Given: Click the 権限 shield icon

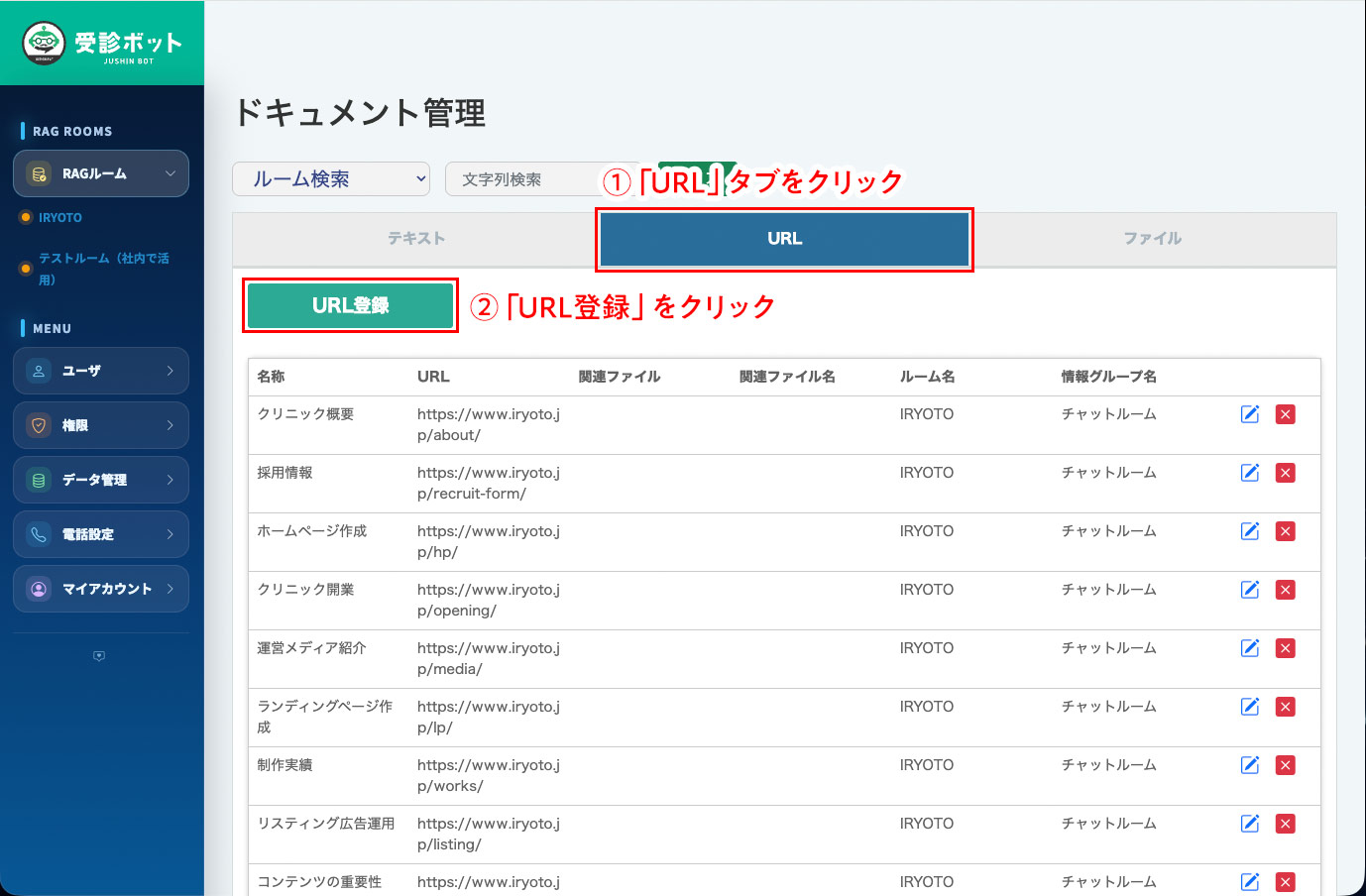Looking at the screenshot, I should [x=39, y=425].
